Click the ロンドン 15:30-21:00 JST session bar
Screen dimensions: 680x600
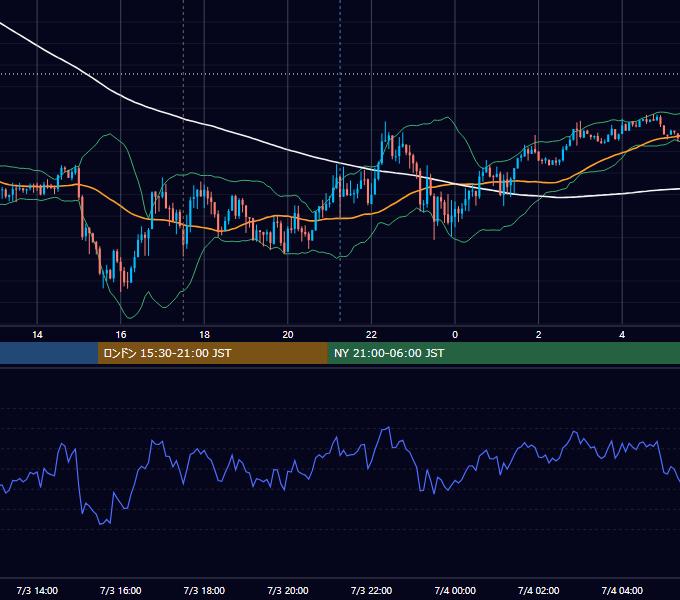[x=212, y=353]
